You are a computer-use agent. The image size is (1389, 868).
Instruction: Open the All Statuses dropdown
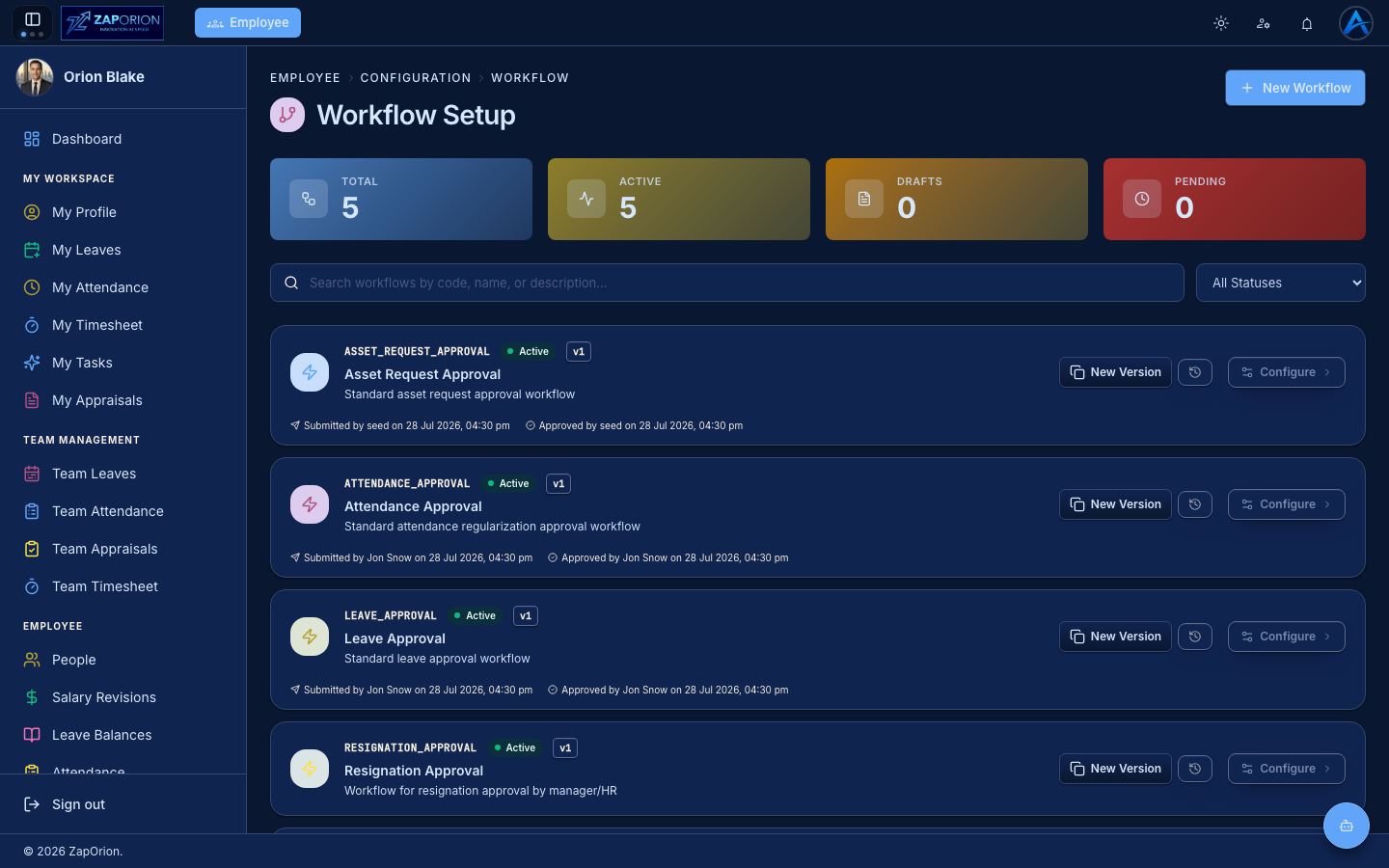pyautogui.click(x=1281, y=283)
